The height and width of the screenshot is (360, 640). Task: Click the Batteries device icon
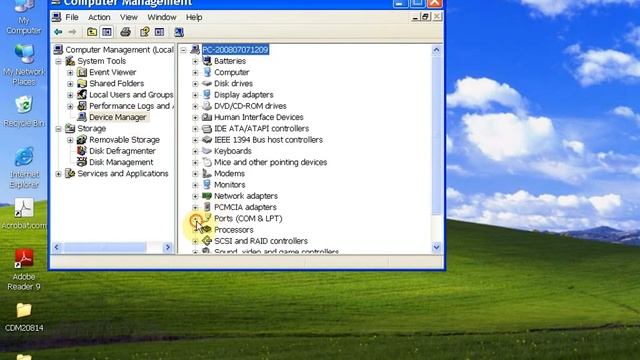[207, 61]
